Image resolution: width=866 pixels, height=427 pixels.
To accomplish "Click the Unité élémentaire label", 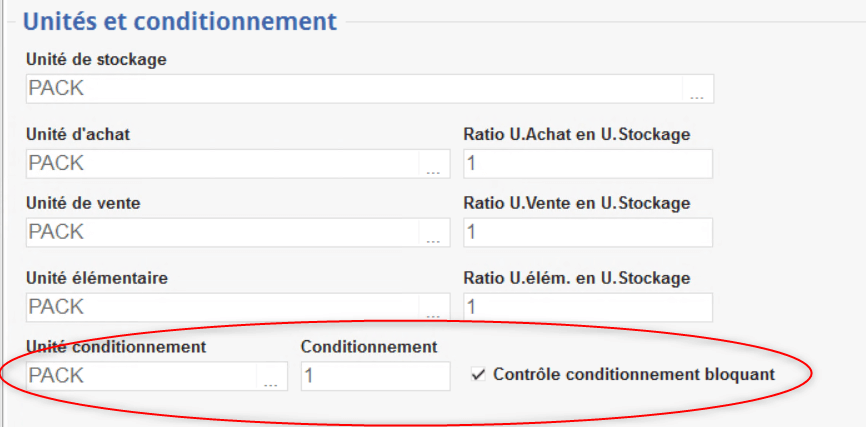I will click(96, 277).
